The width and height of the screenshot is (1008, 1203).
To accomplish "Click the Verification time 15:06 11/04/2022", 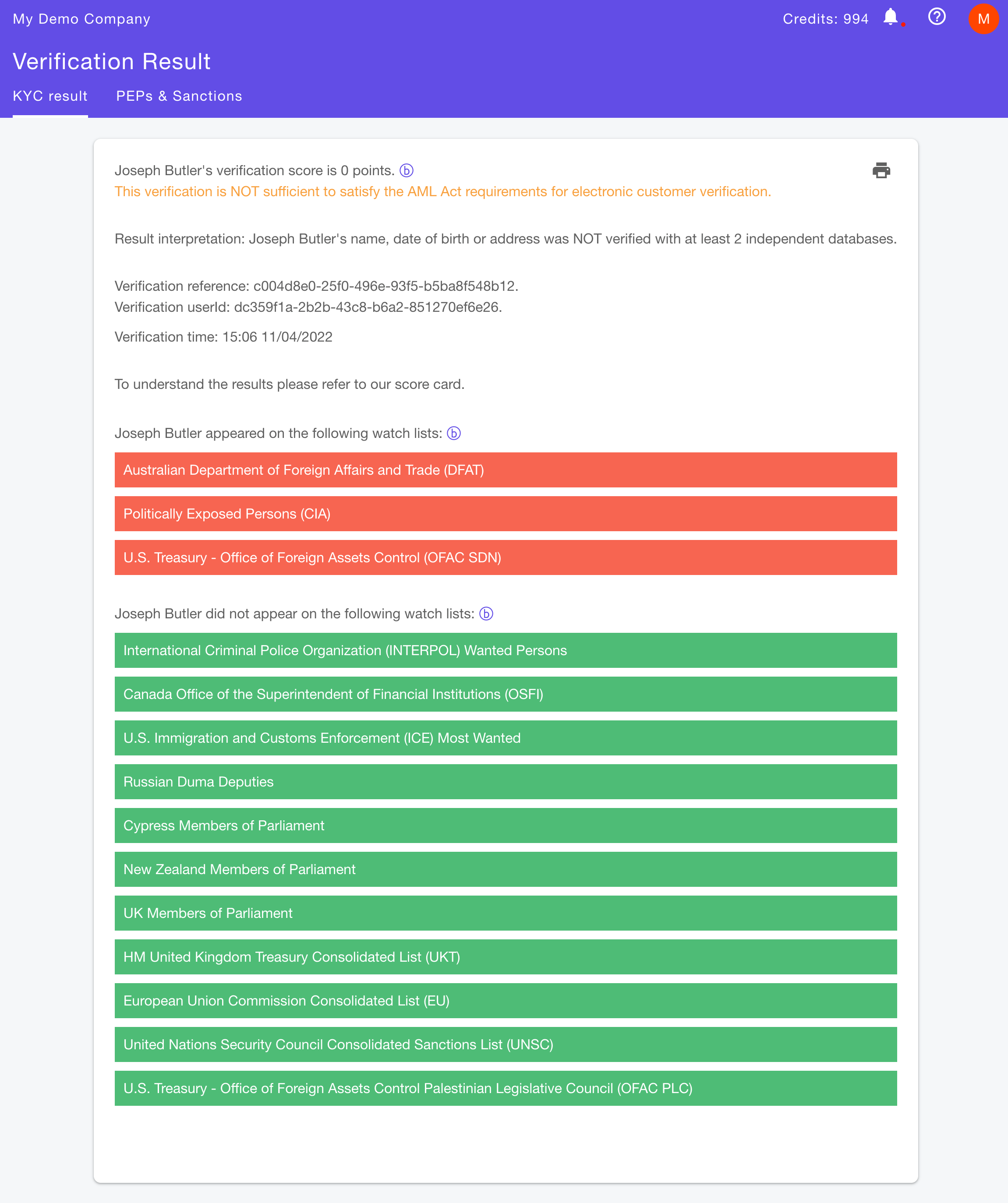I will point(223,337).
